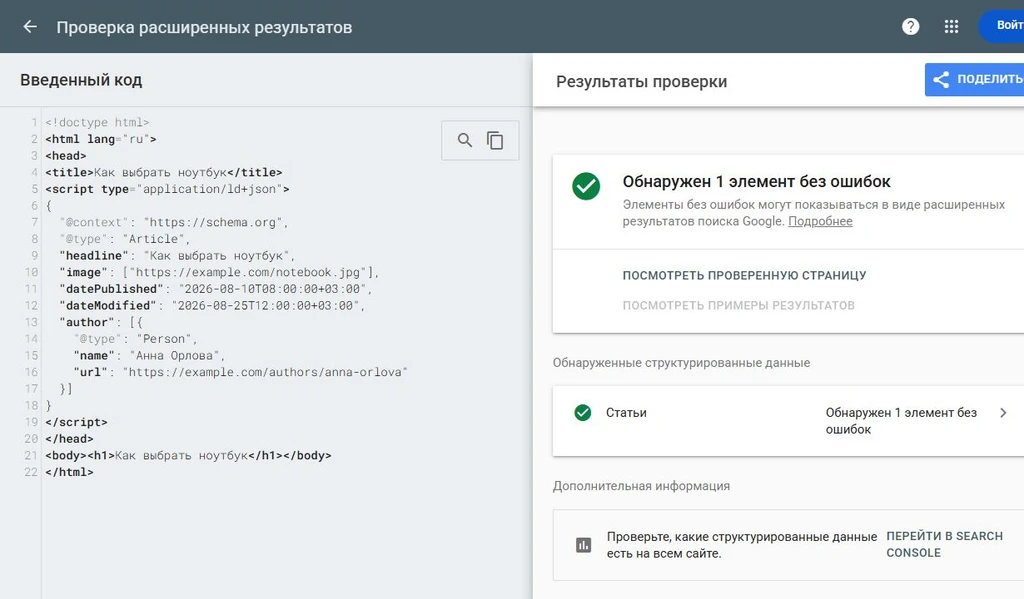Image resolution: width=1024 pixels, height=599 pixels.
Task: Sign in with the Войти button
Action: tap(1002, 25)
